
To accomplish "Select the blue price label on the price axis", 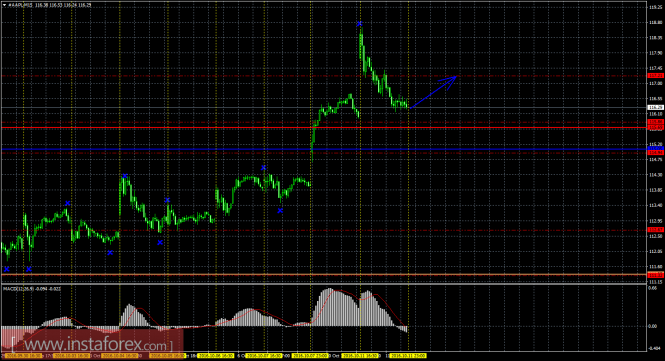I will (656, 148).
